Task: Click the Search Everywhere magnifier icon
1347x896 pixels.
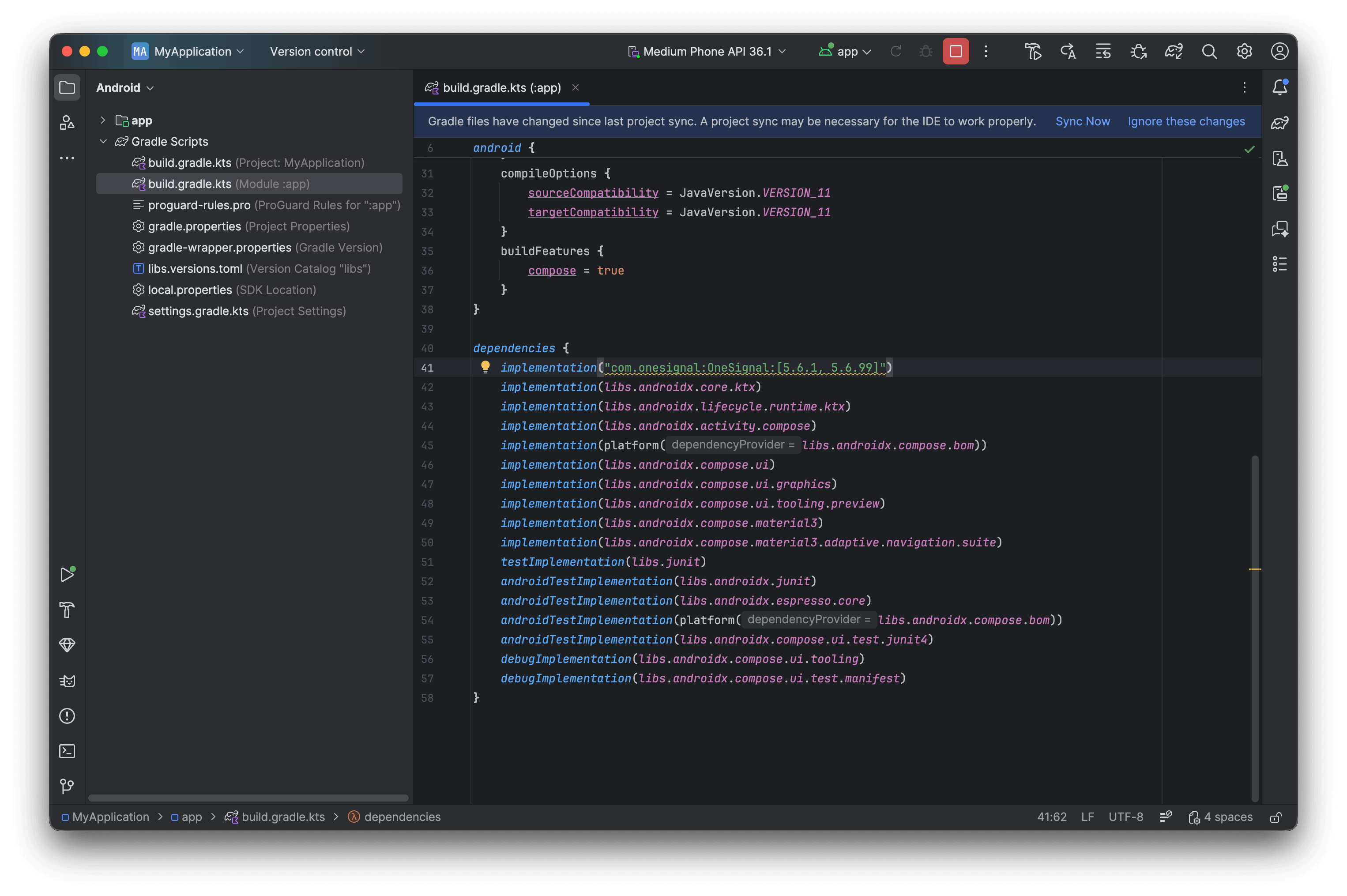Action: click(1209, 52)
